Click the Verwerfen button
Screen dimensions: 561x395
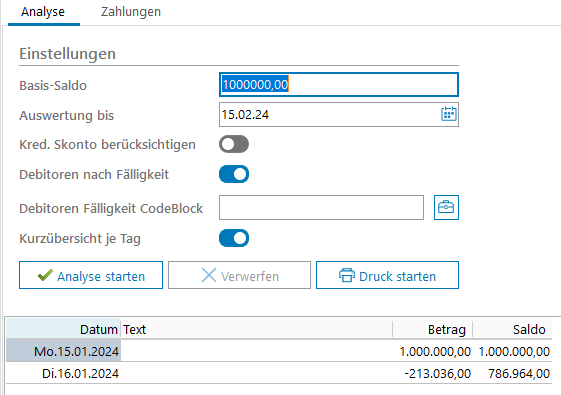(239, 275)
